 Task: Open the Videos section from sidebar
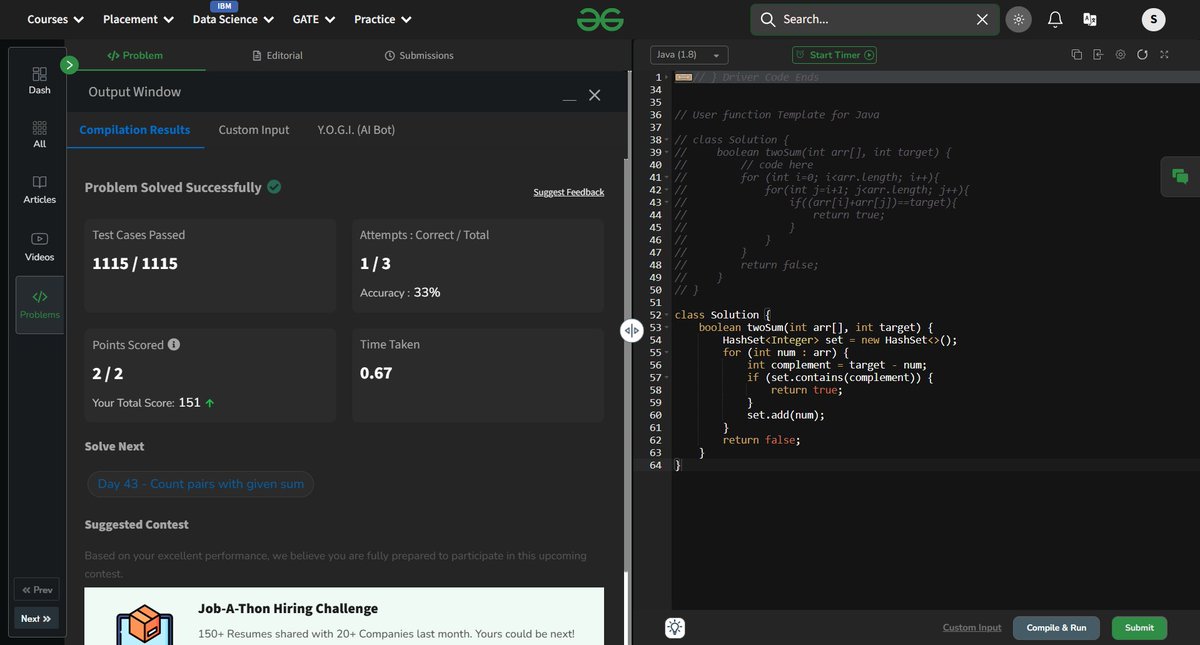tap(39, 243)
